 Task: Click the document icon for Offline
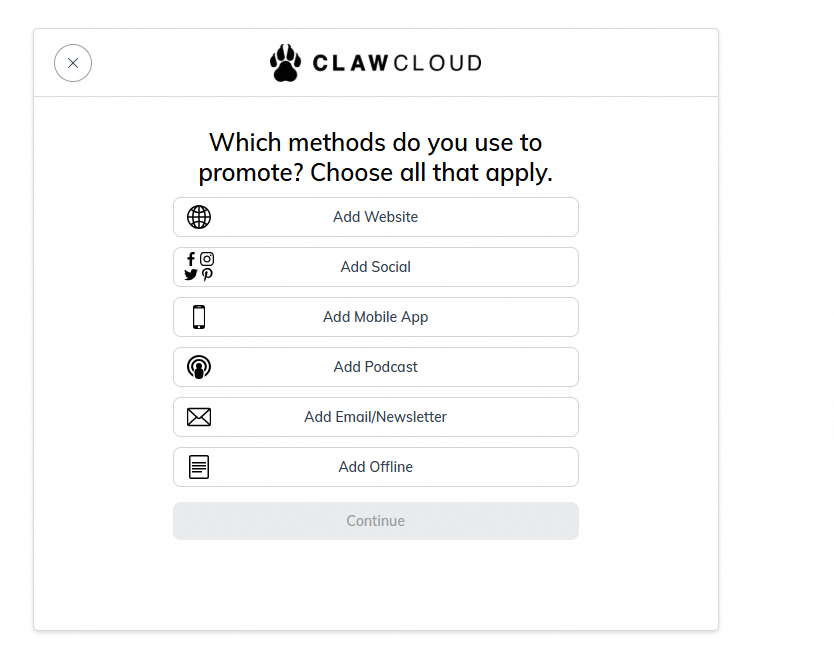coord(199,467)
